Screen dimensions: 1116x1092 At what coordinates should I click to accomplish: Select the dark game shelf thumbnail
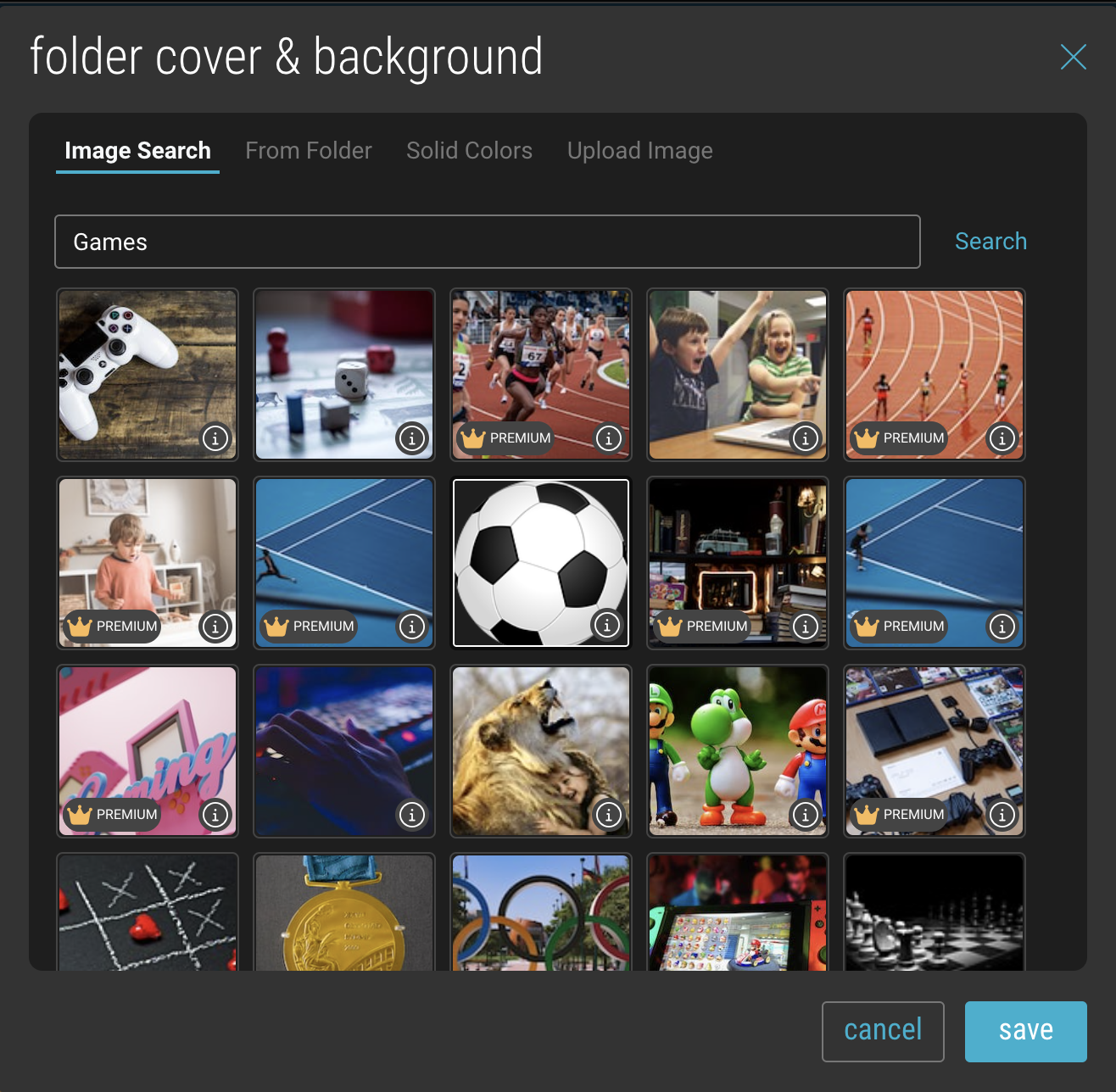click(x=738, y=563)
